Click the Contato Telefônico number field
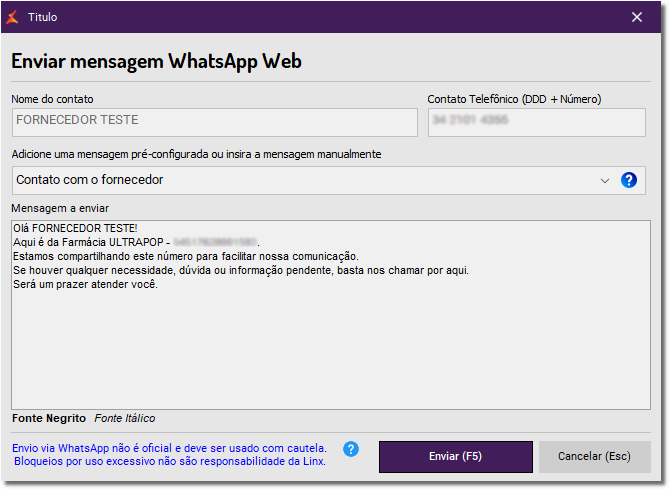Viewport: 670px width, 490px height. click(537, 122)
